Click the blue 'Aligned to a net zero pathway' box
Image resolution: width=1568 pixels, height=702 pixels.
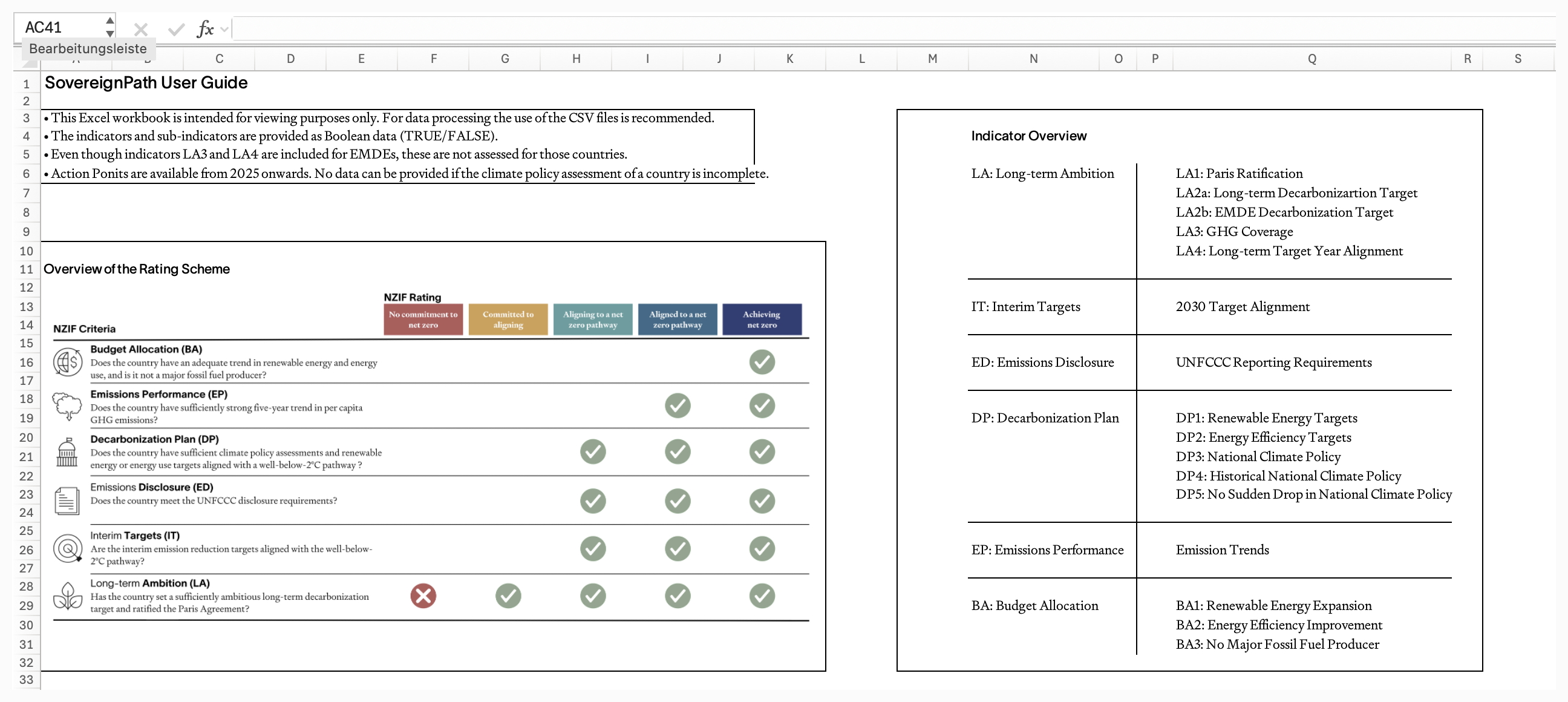[x=678, y=320]
